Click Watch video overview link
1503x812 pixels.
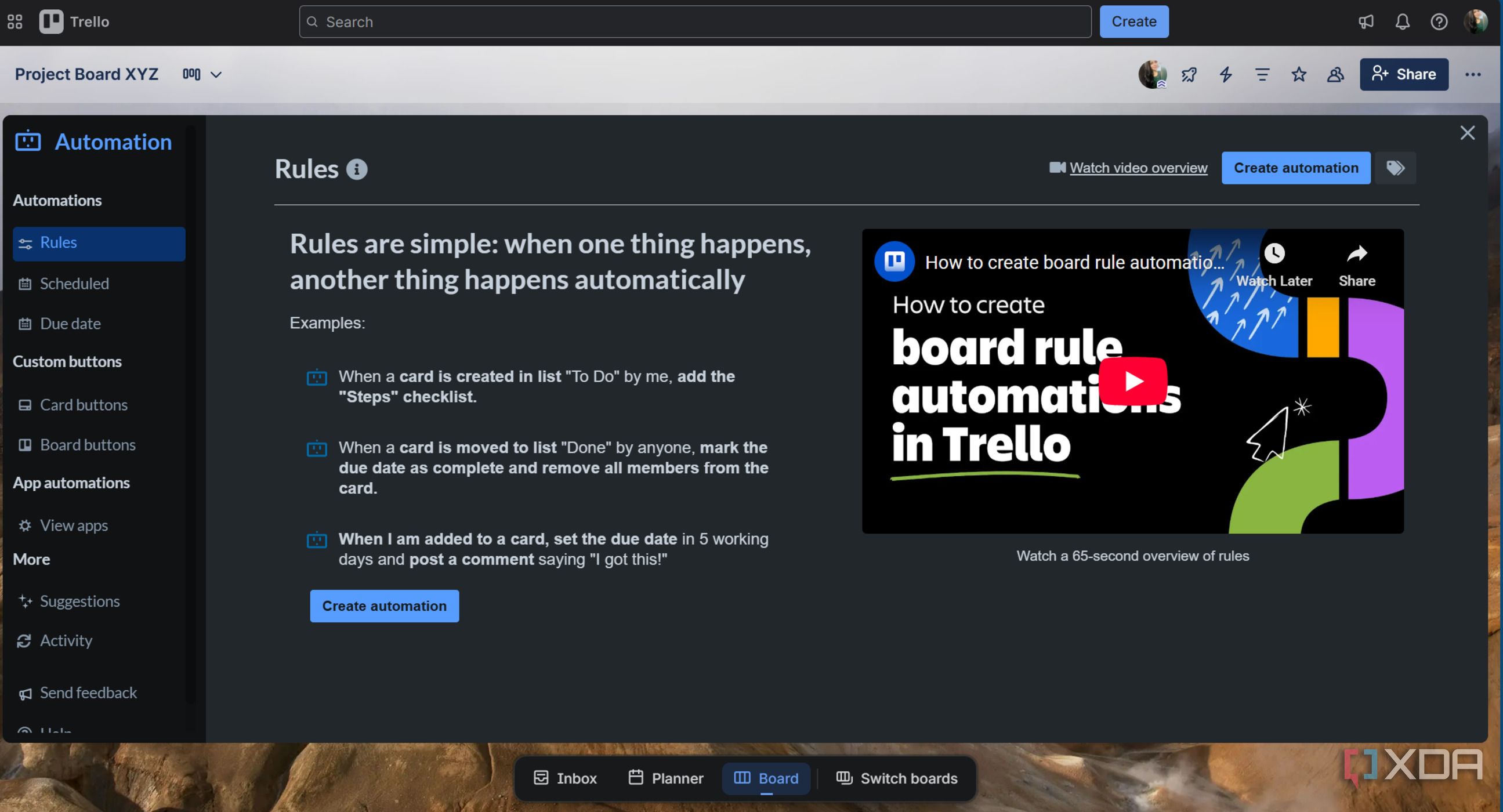(1138, 168)
